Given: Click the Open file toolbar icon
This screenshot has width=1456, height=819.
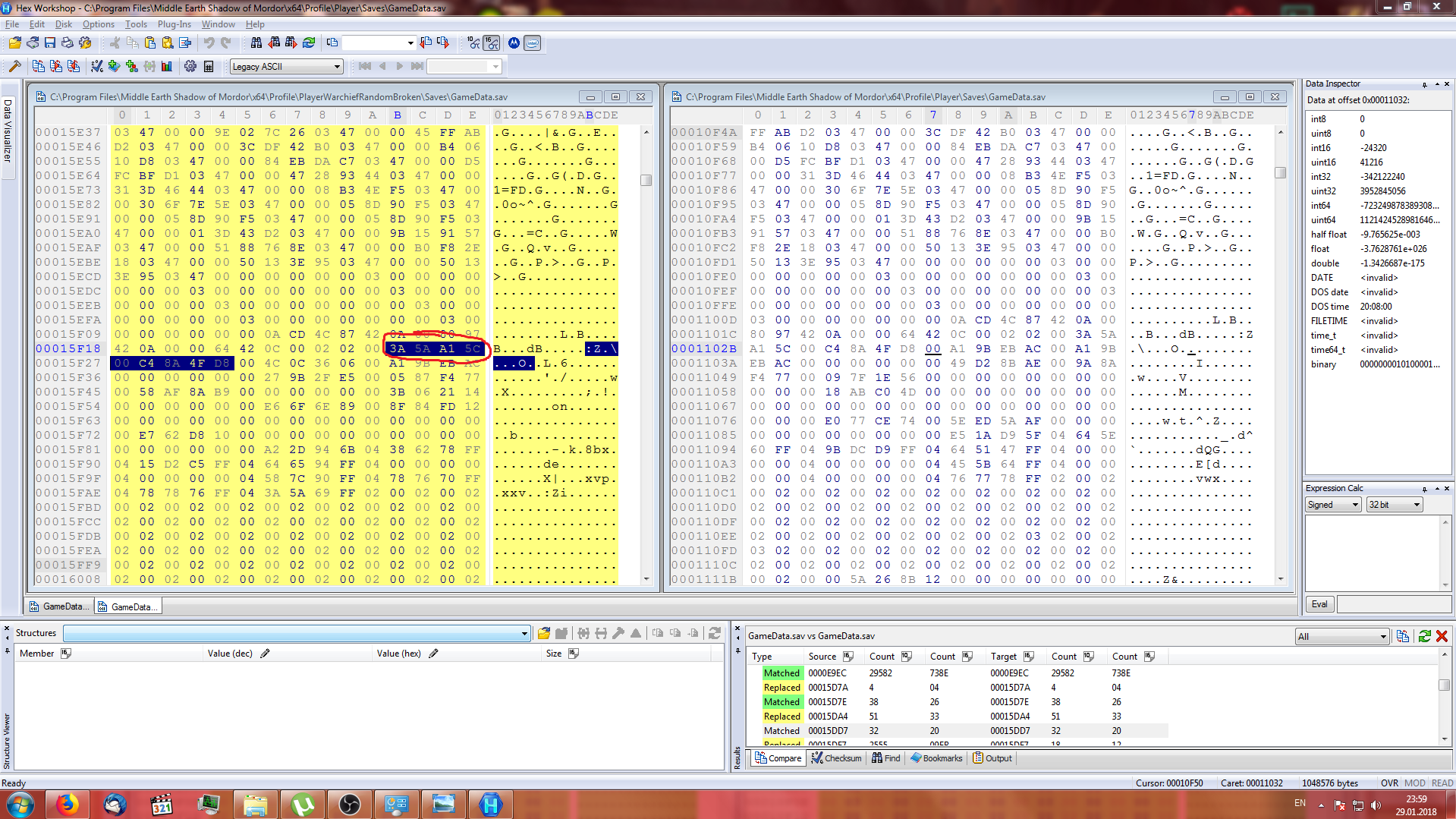Looking at the screenshot, I should pos(15,43).
